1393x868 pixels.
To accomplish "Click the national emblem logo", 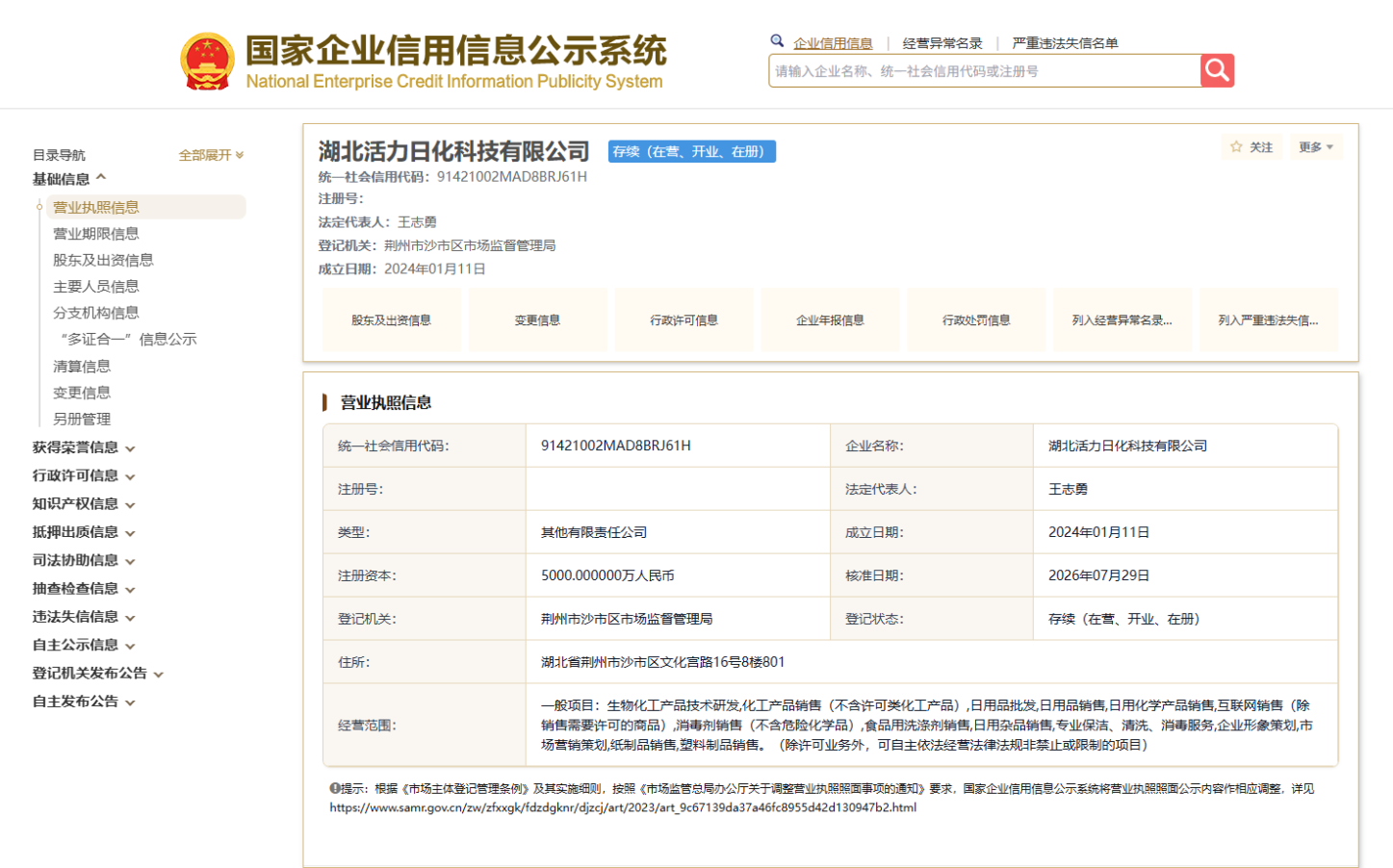I will tap(207, 62).
